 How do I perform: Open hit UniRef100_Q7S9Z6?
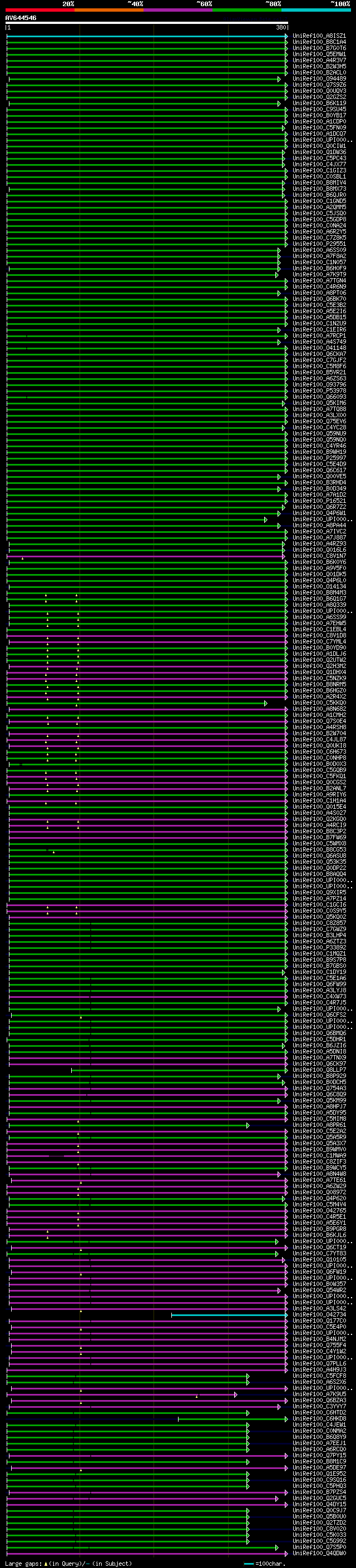click(319, 85)
